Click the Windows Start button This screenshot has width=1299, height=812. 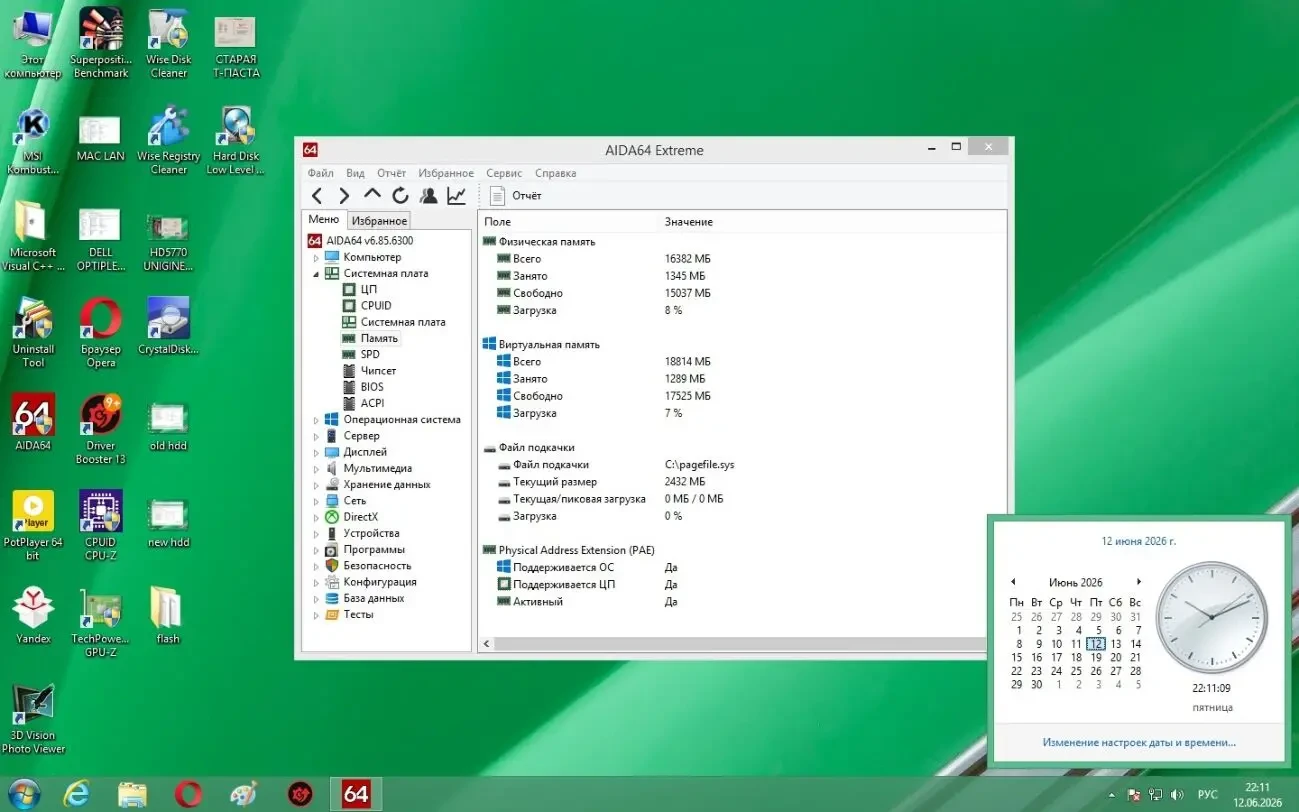click(23, 794)
